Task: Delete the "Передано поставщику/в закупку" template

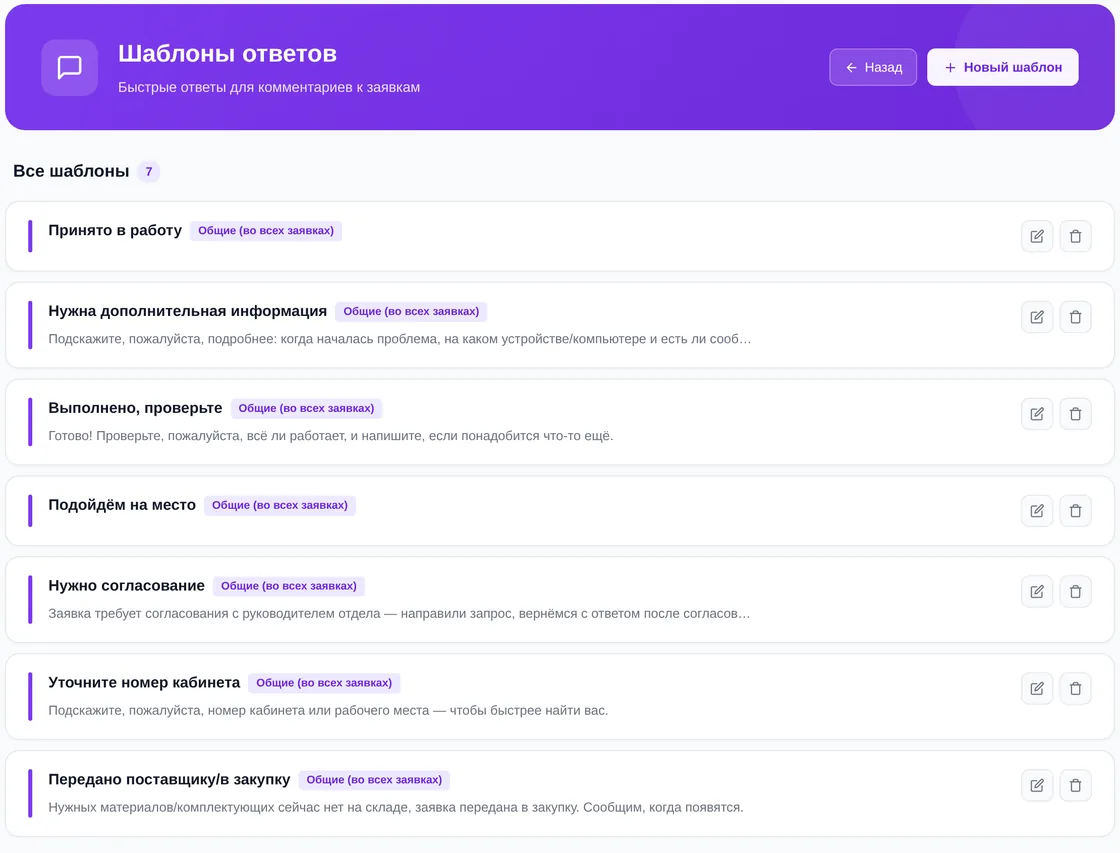Action: pyautogui.click(x=1075, y=786)
